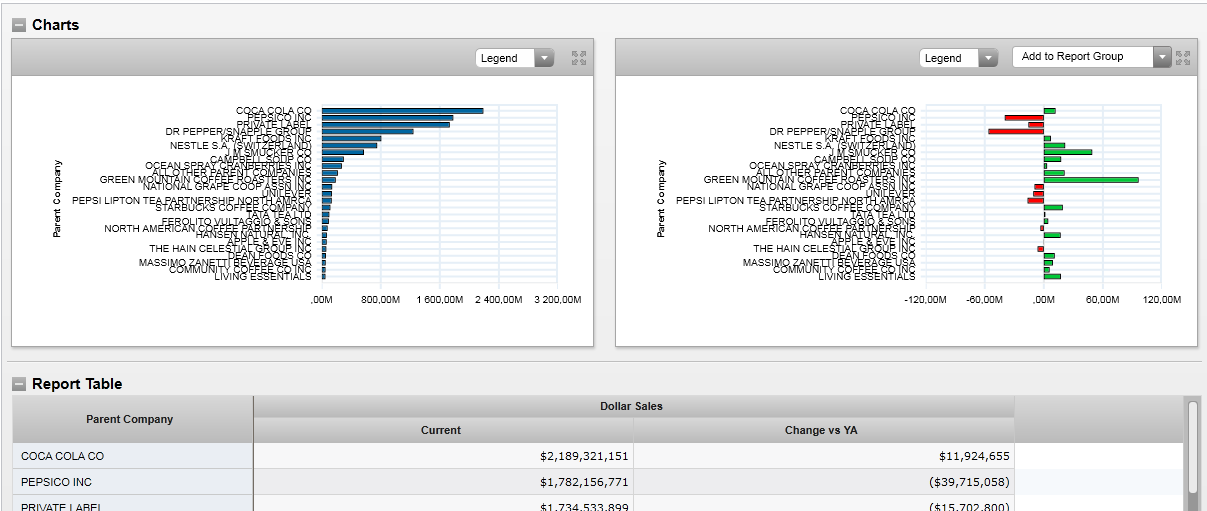Click the report table vertical scrollbar
The height and width of the screenshot is (511, 1207).
point(1191,450)
